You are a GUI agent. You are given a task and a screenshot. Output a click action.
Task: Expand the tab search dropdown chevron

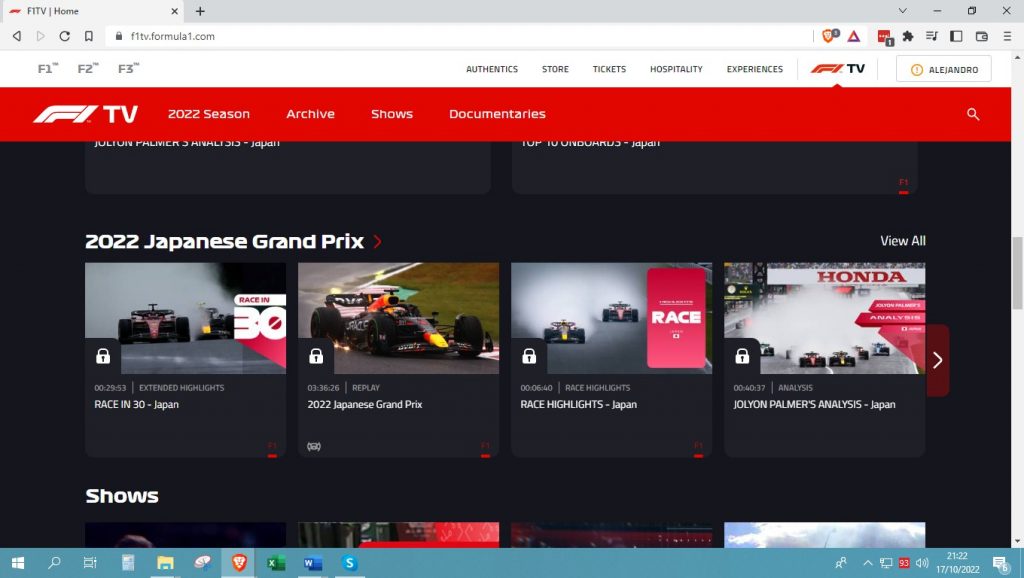tap(903, 11)
